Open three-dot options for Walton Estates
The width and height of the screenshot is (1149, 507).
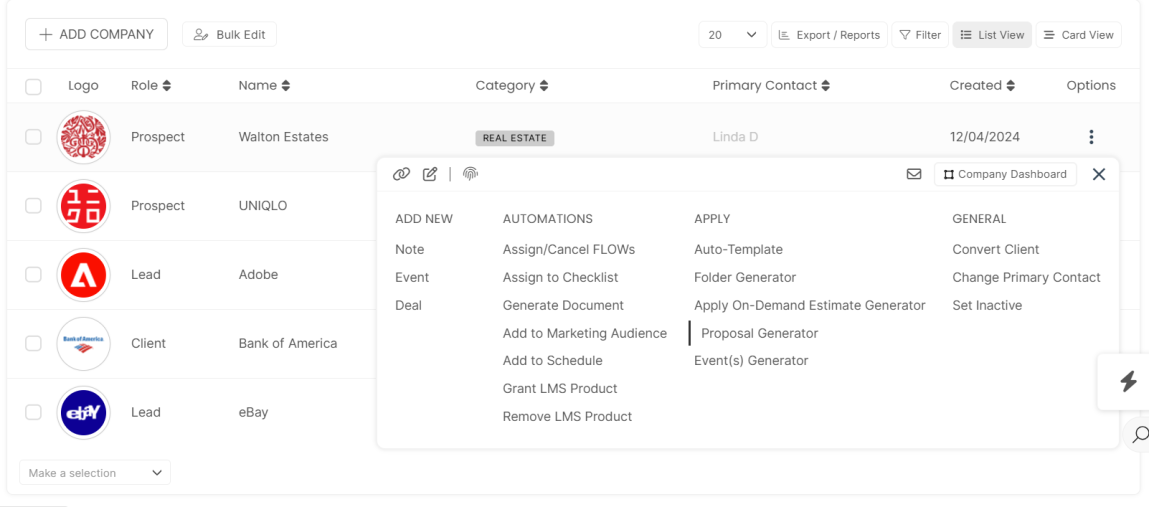pyautogui.click(x=1091, y=137)
